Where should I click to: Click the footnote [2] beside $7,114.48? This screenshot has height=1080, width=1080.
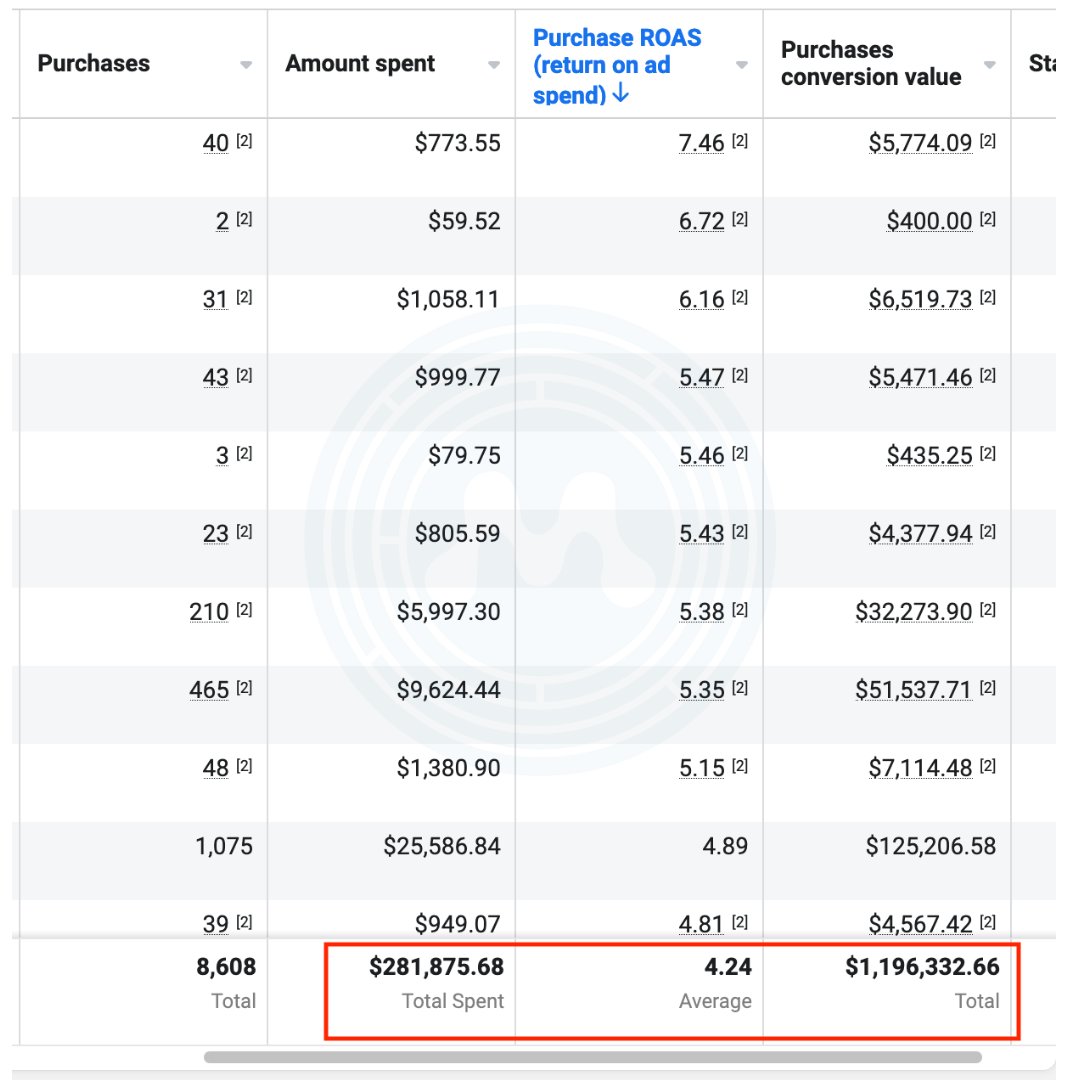[988, 766]
